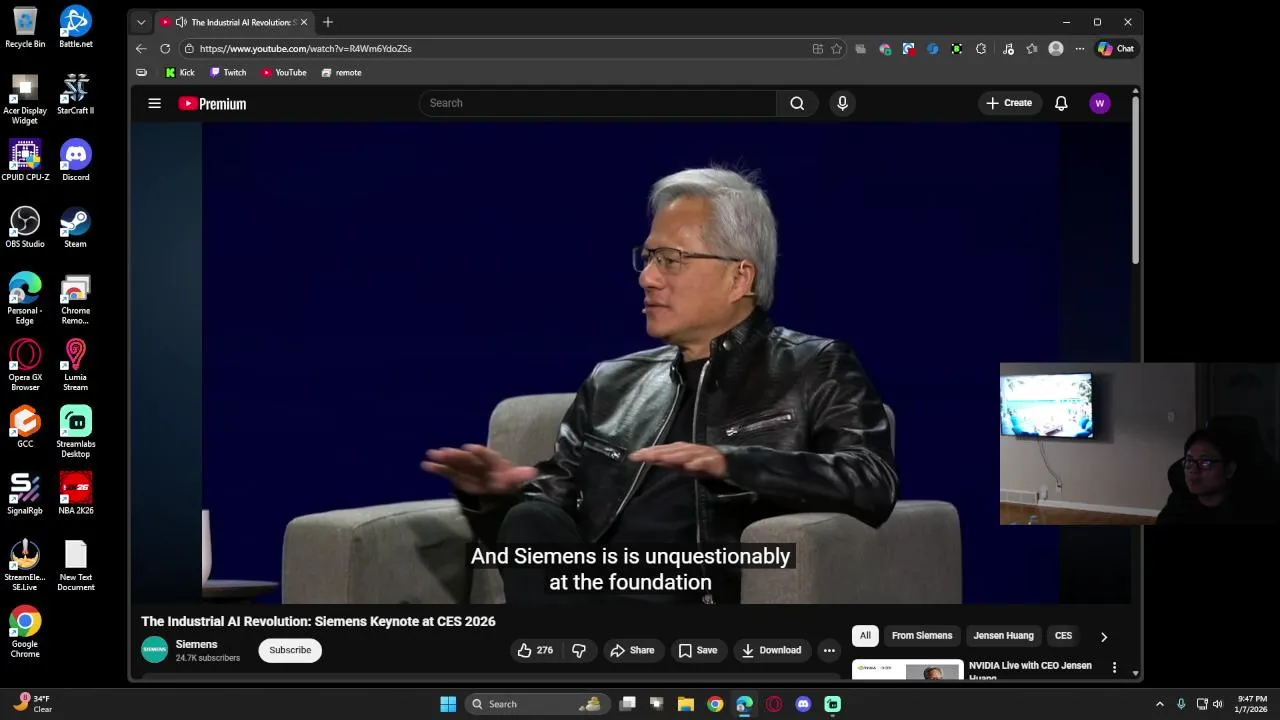Click the YouTube search magnifier button
Image resolution: width=1280 pixels, height=720 pixels.
[x=797, y=103]
